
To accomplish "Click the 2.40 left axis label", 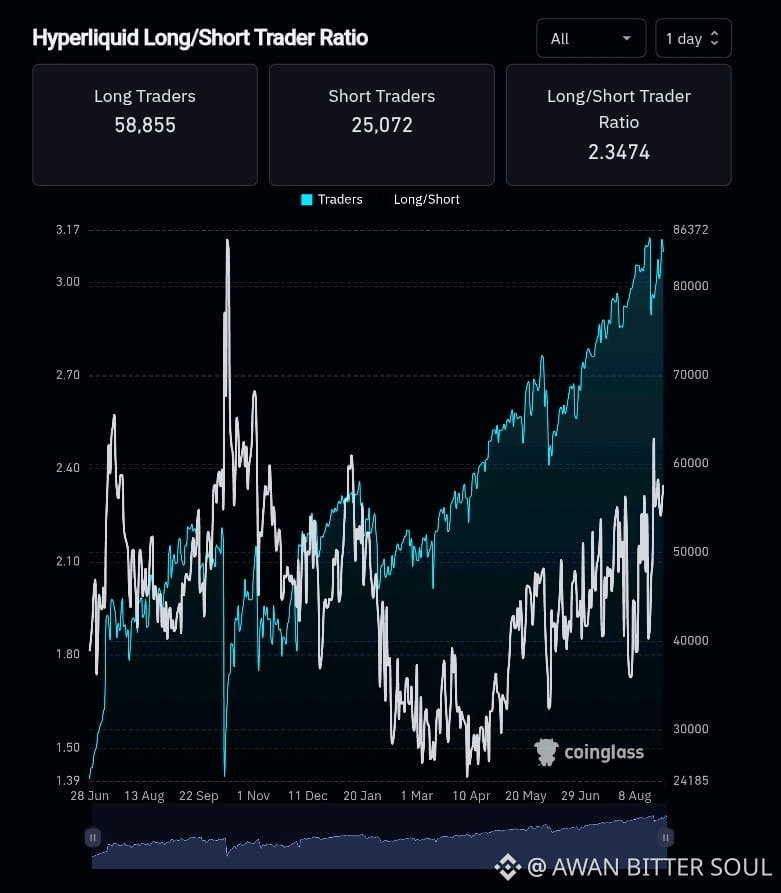I will 68,468.
